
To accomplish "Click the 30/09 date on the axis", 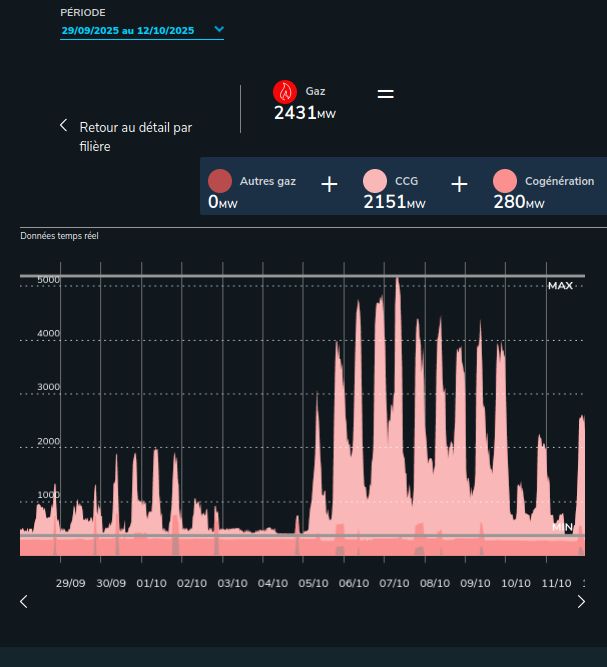I will tap(111, 583).
